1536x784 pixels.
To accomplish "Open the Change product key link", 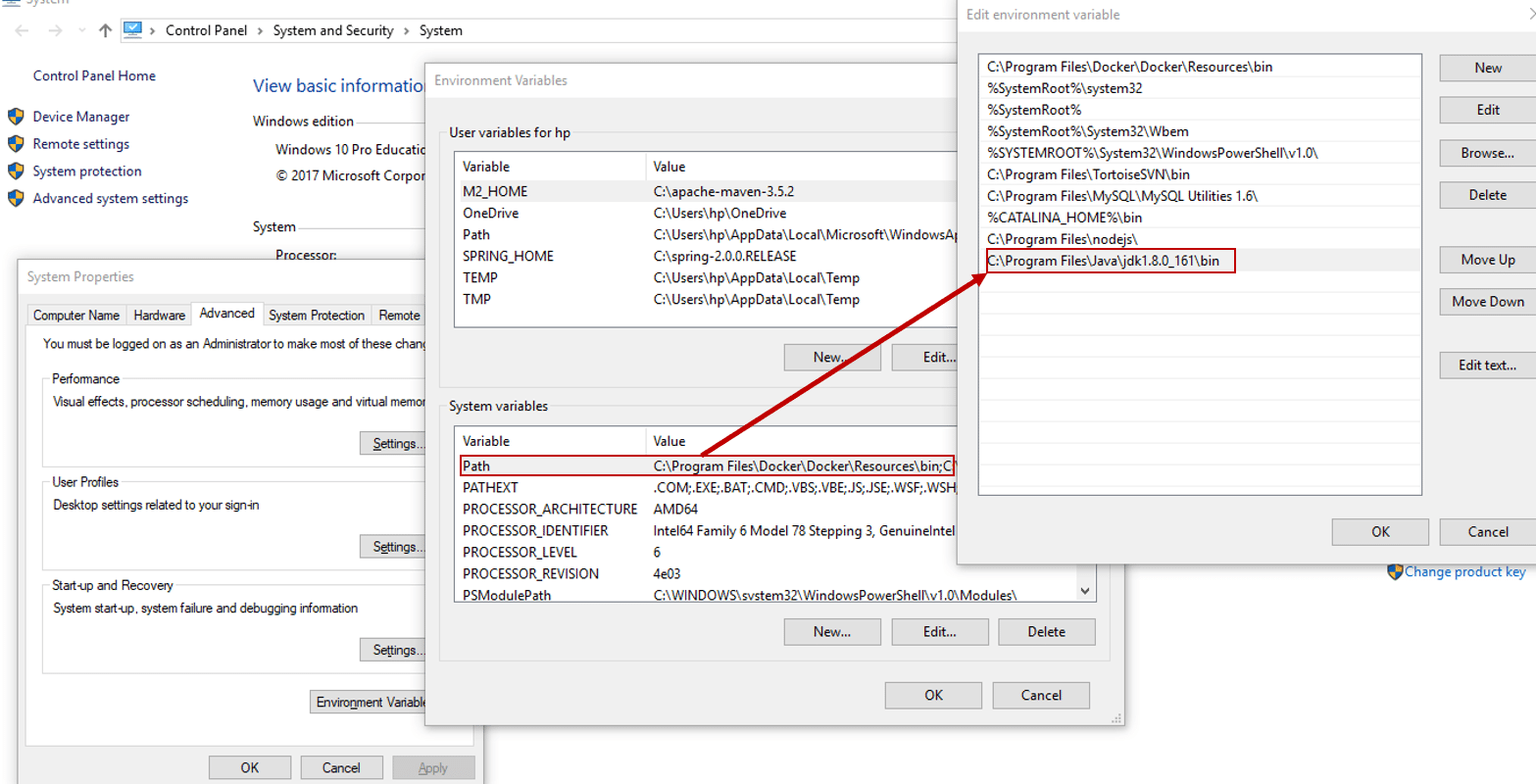I will click(1464, 571).
